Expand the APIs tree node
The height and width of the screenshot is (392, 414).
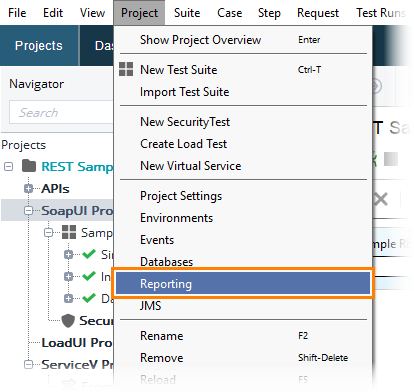[x=29, y=189]
